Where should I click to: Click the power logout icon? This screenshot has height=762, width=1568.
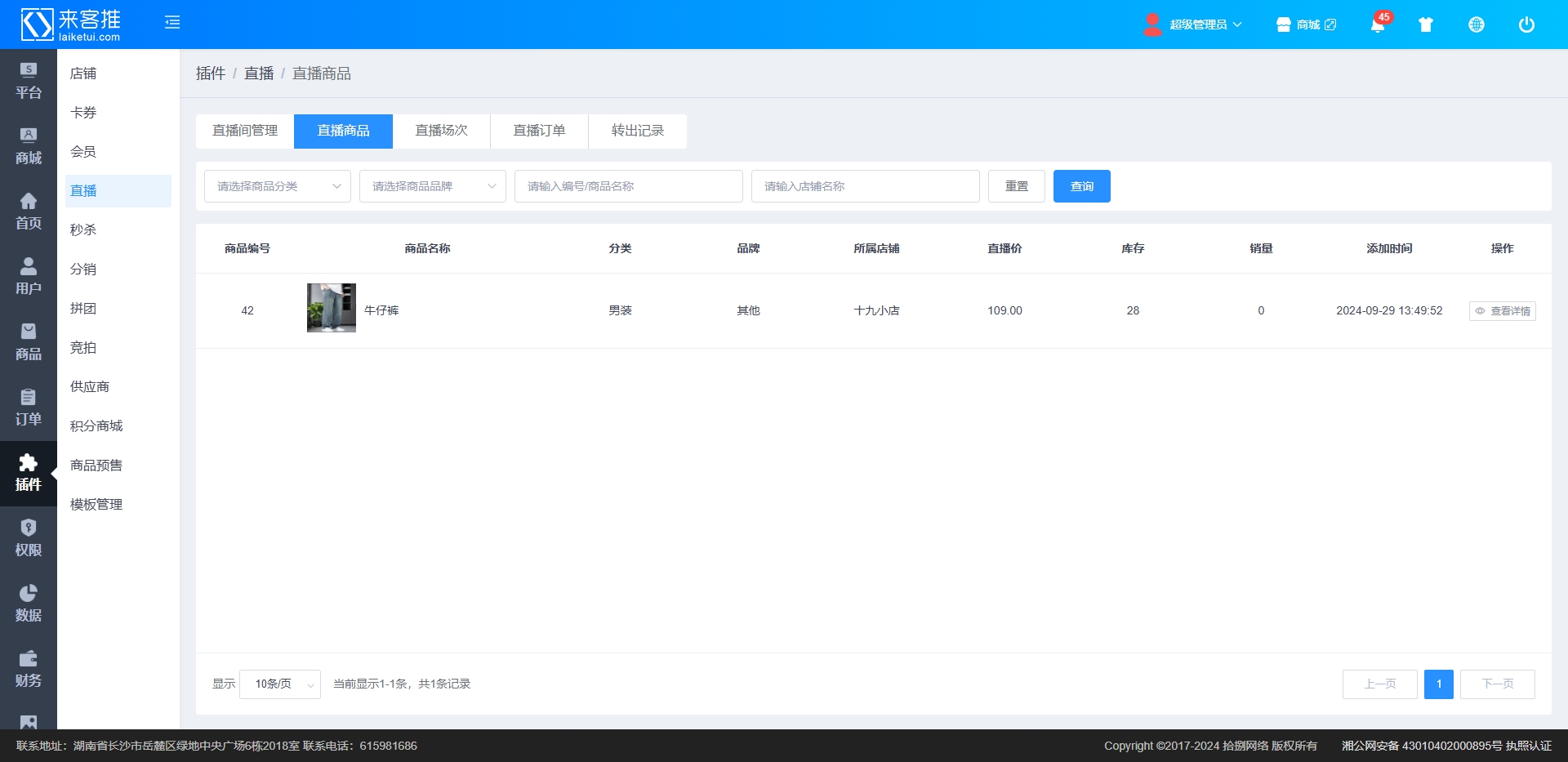[x=1526, y=25]
